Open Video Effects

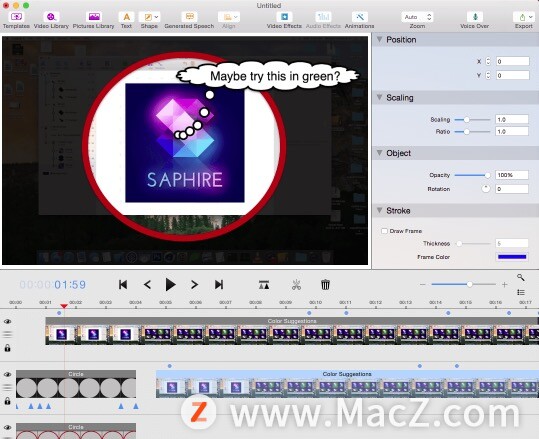[284, 20]
